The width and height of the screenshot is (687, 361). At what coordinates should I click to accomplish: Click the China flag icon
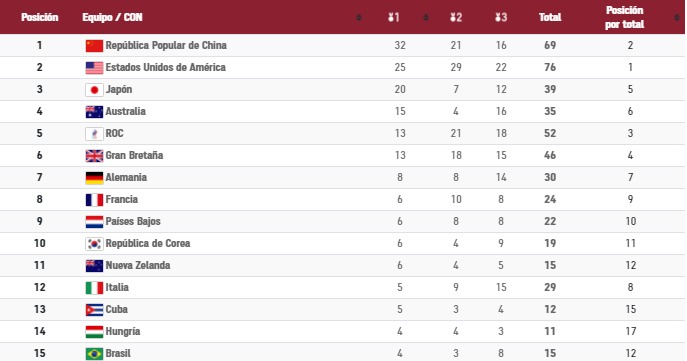(94, 46)
